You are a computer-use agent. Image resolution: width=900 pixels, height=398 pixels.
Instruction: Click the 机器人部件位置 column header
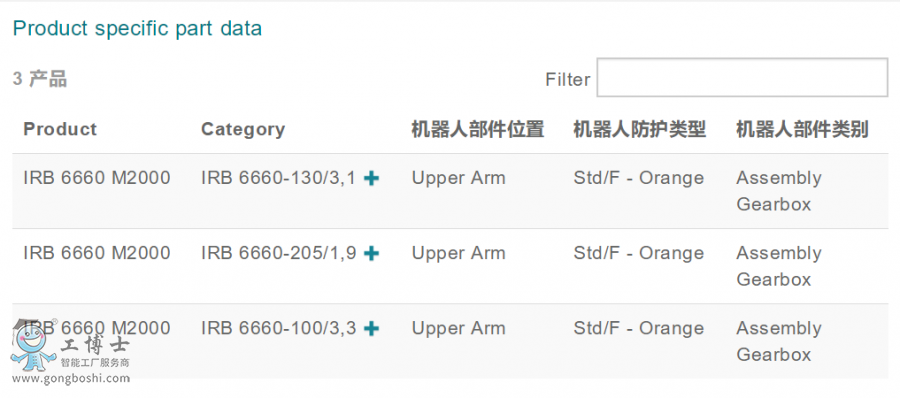pos(478,129)
